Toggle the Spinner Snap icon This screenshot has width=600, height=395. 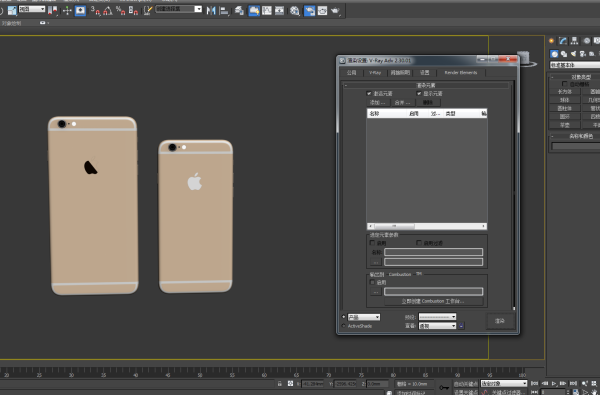coord(133,11)
